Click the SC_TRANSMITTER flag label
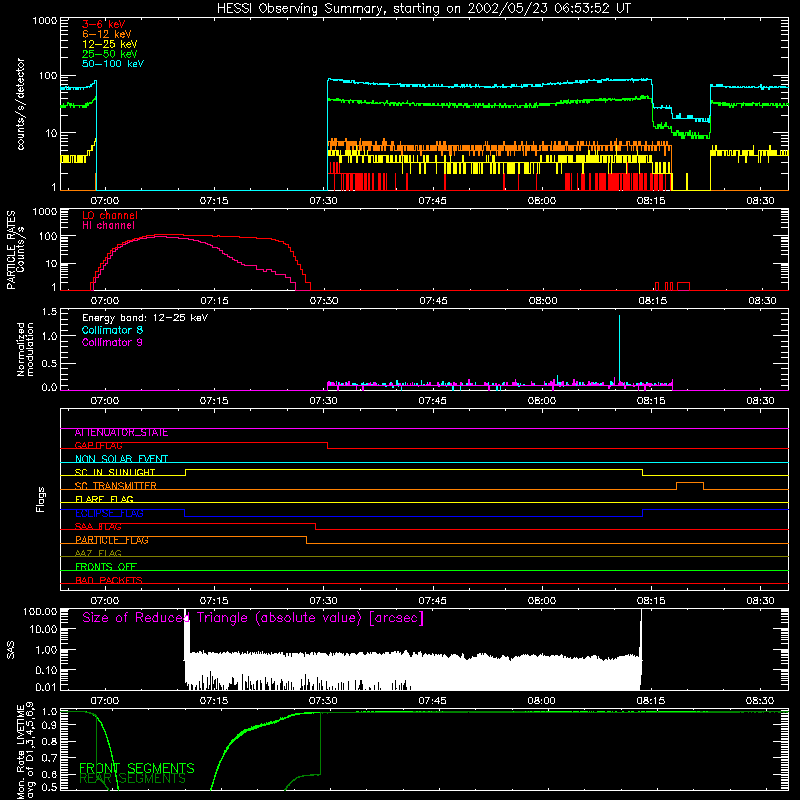 click(x=115, y=486)
